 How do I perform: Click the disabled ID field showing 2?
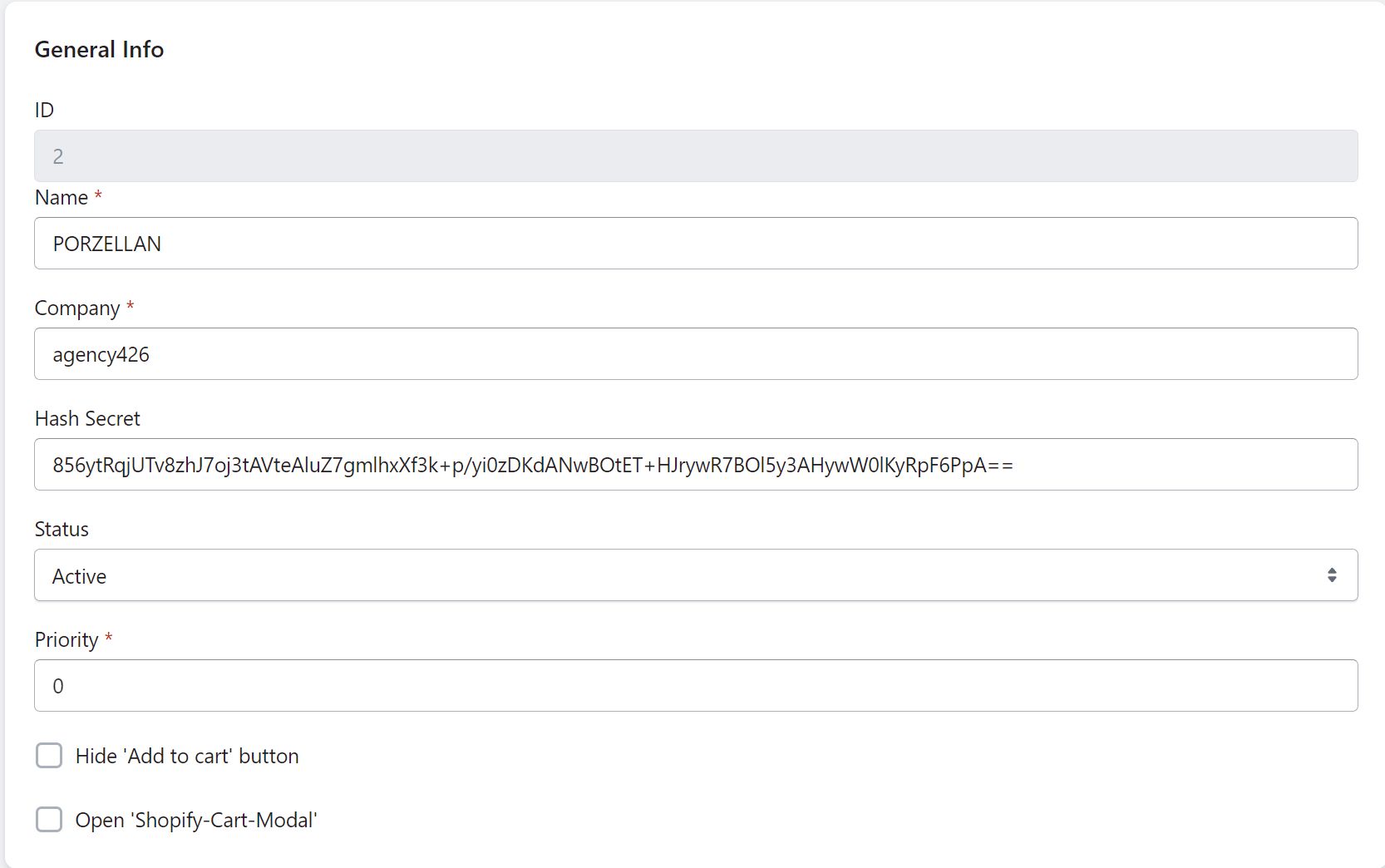[695, 156]
